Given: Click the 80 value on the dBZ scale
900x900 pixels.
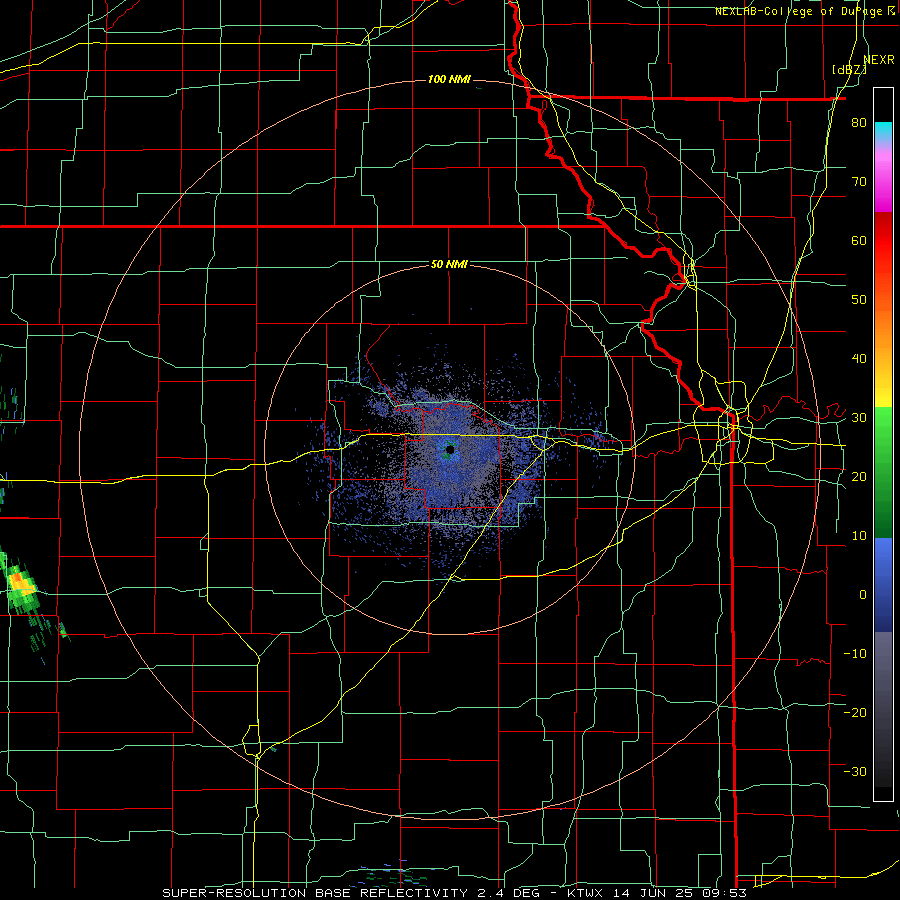Looking at the screenshot, I should tap(859, 123).
